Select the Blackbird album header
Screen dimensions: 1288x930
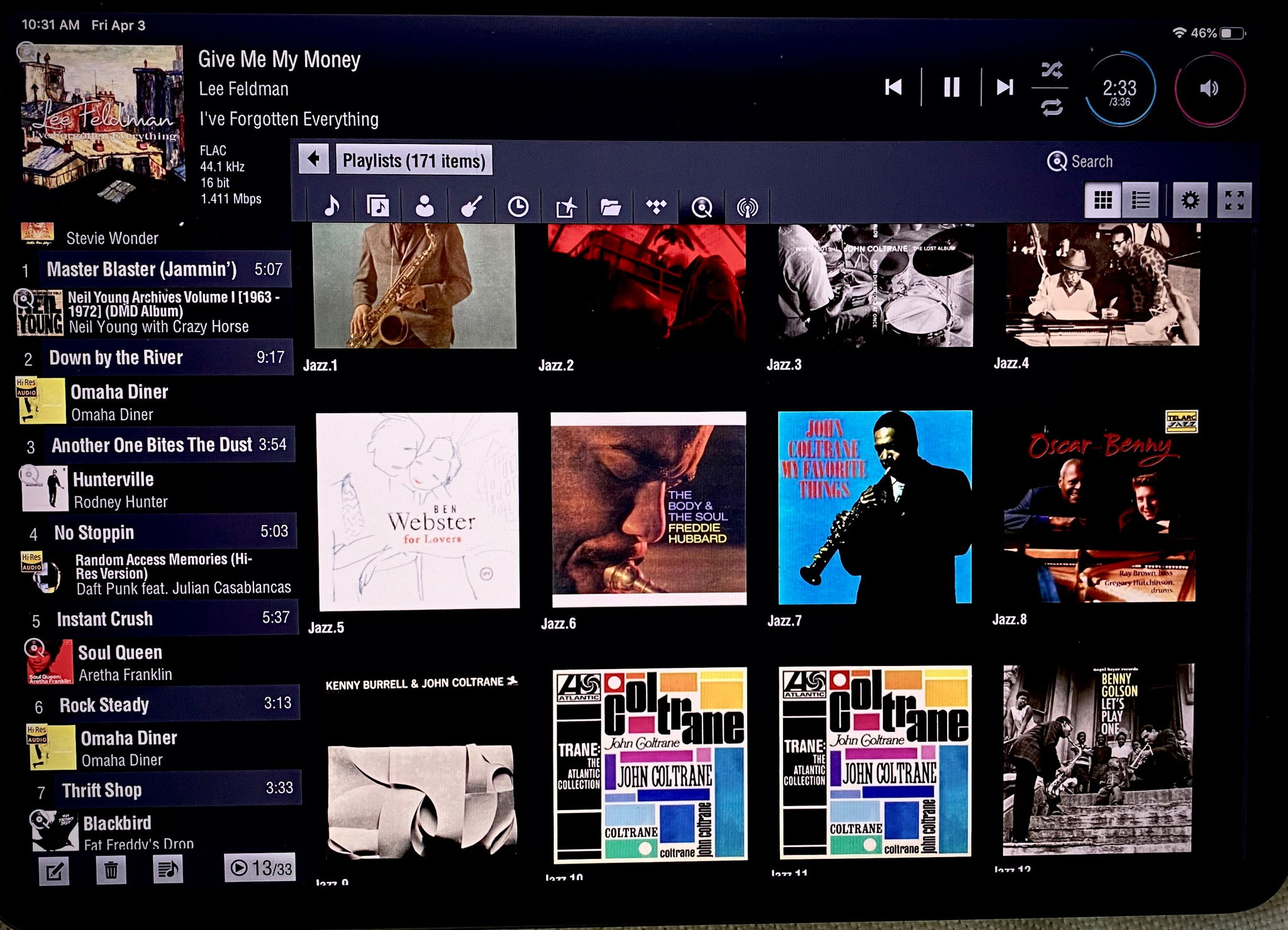(165, 831)
